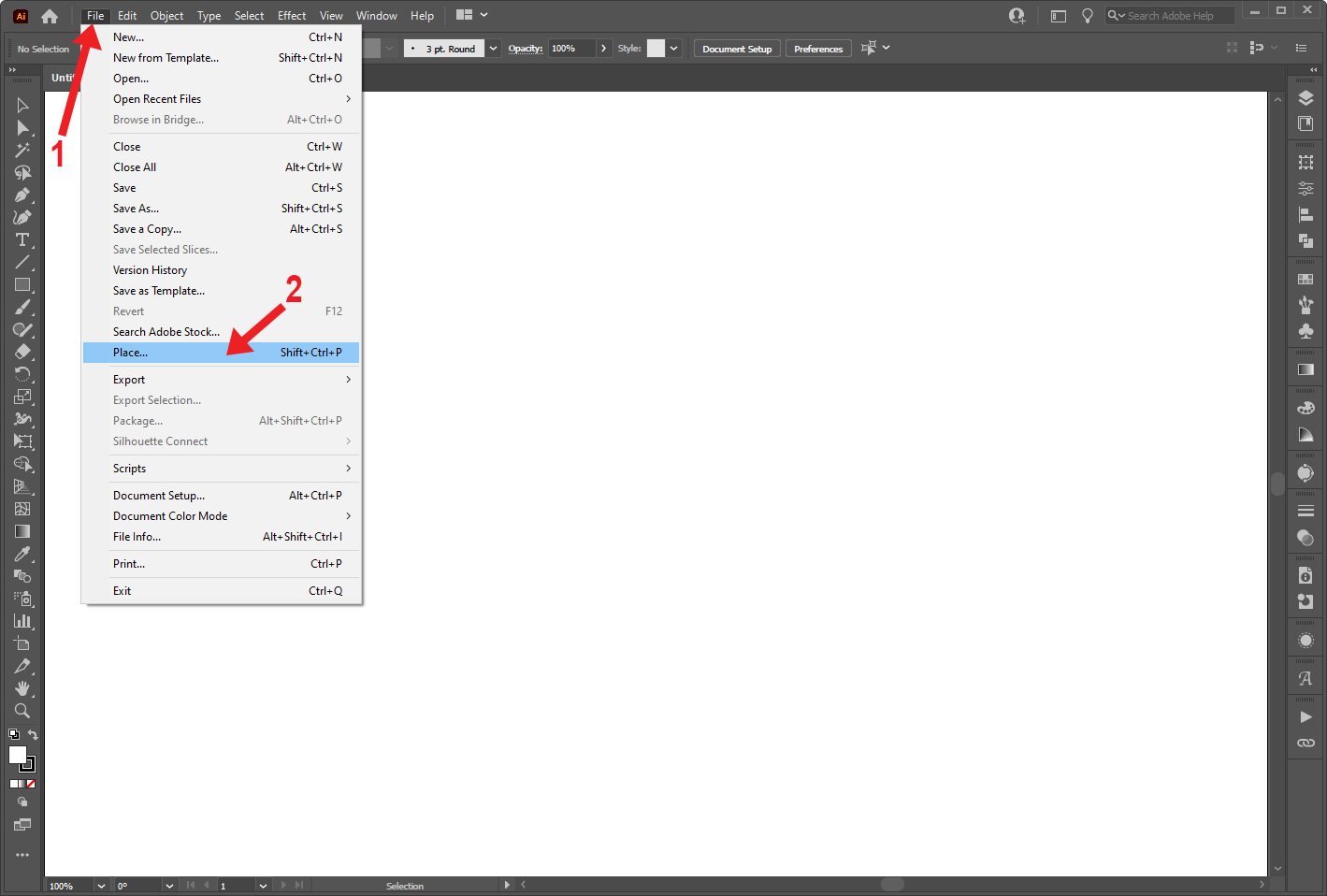The image size is (1327, 896).
Task: Choose Exit from File menu
Action: [222, 591]
